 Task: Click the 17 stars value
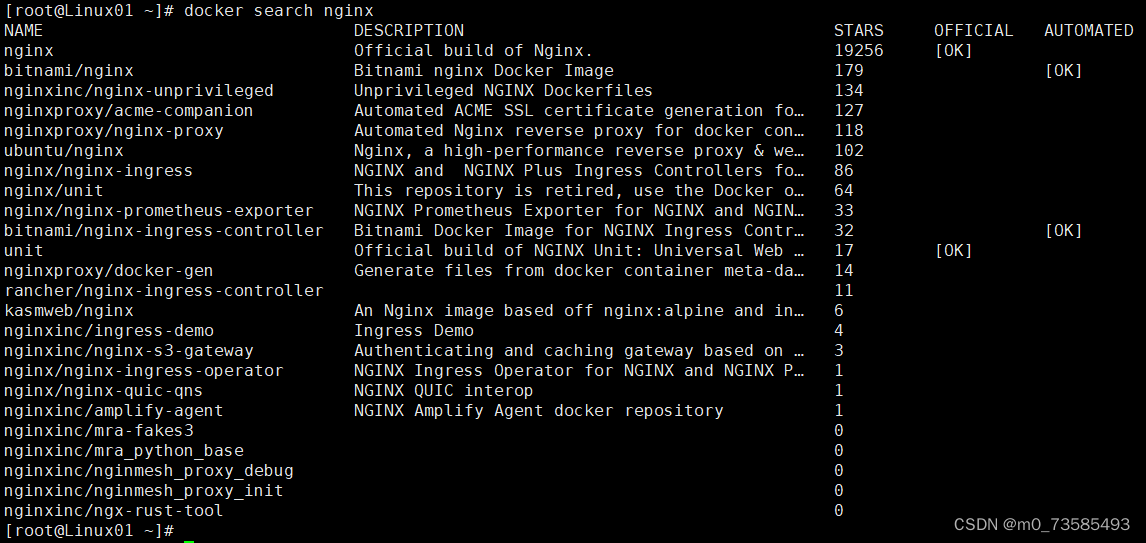click(x=843, y=251)
